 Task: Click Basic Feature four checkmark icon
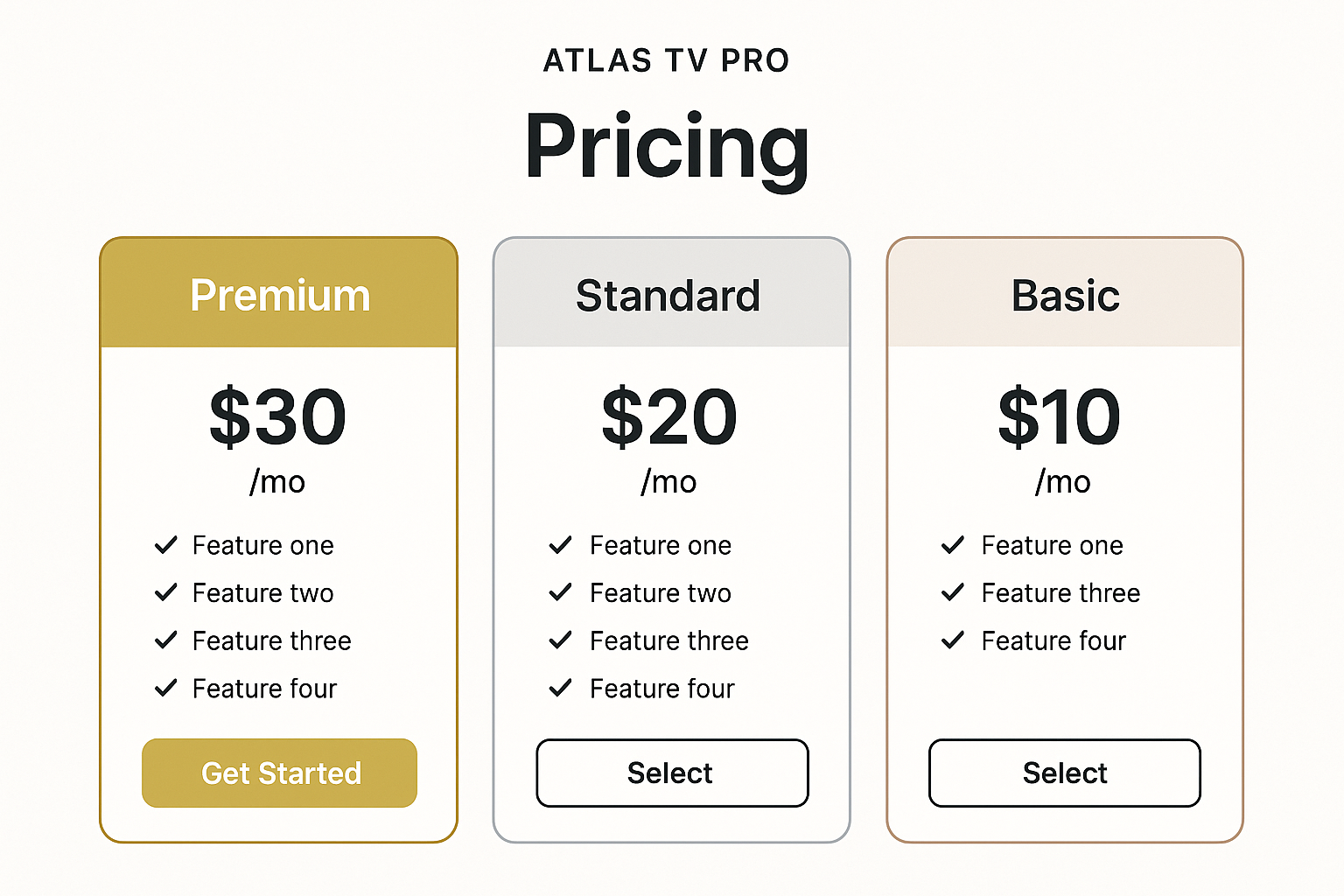click(953, 640)
